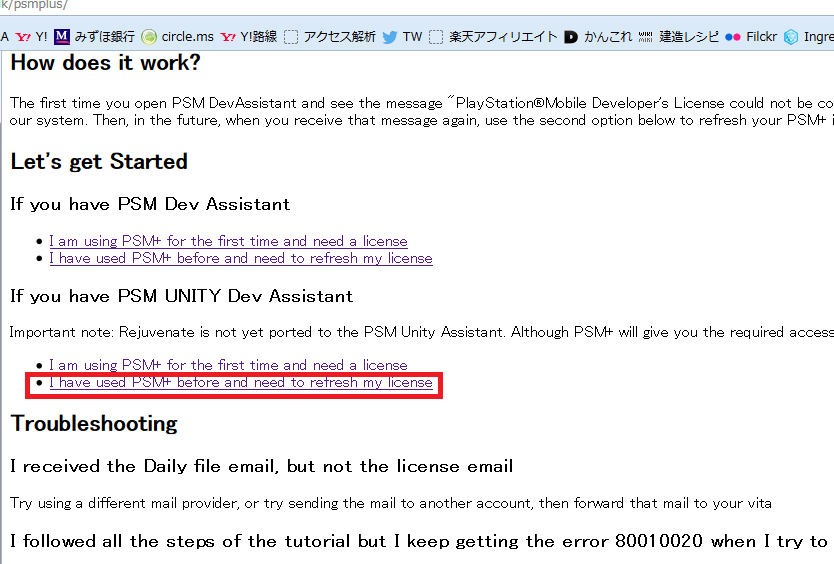This screenshot has height=564, width=834.
Task: Click the 'Let's get Started' heading
Action: (99, 162)
